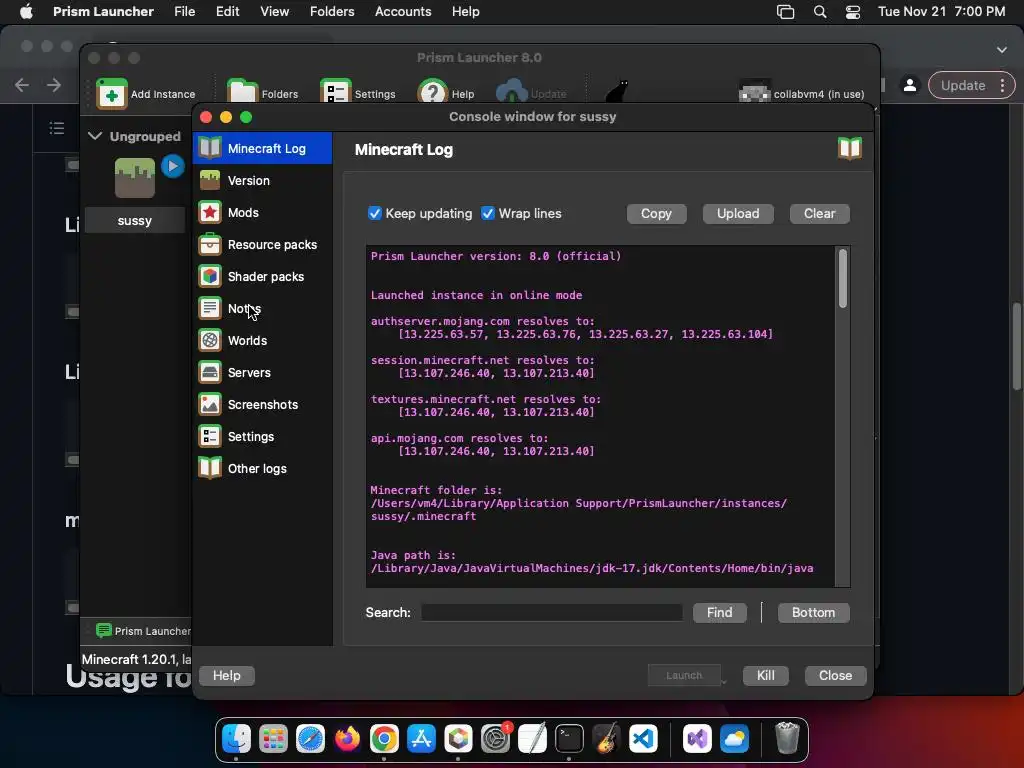Click Kill to stop the instance
This screenshot has width=1024, height=768.
point(765,675)
